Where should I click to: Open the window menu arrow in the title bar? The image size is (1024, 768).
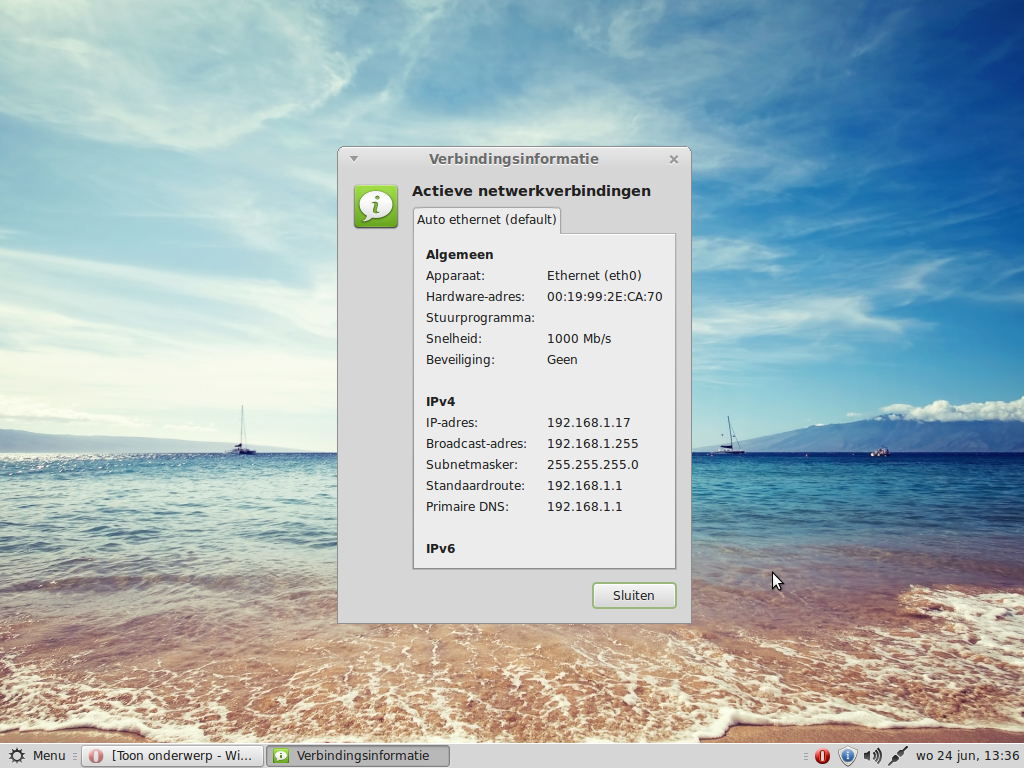(353, 159)
